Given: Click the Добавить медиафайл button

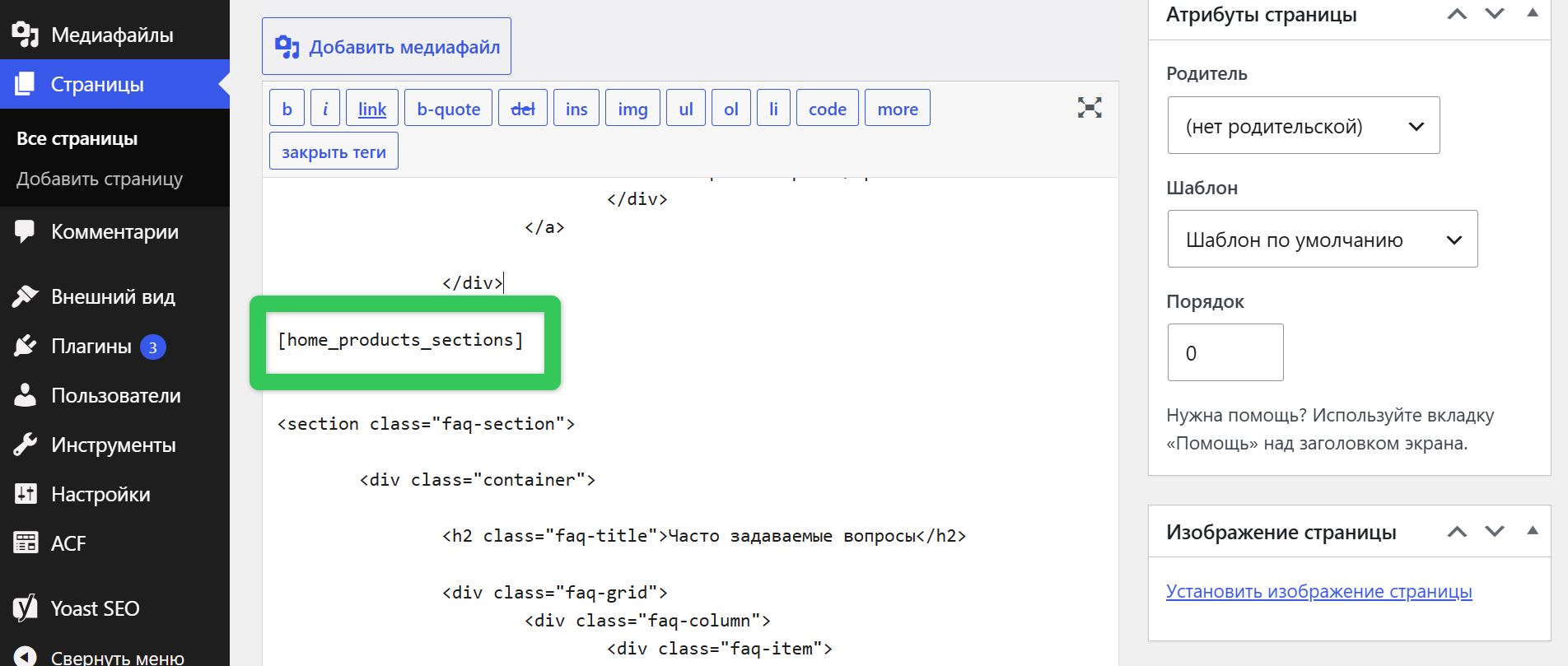Looking at the screenshot, I should [x=386, y=46].
